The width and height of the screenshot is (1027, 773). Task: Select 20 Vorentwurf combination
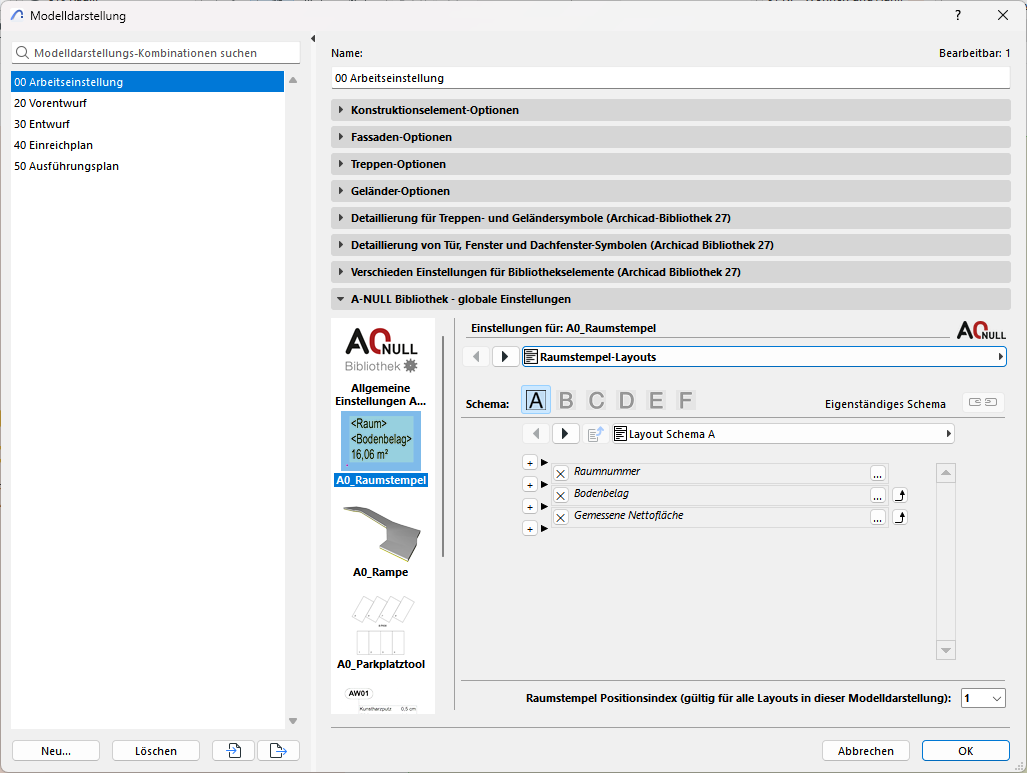(x=147, y=103)
